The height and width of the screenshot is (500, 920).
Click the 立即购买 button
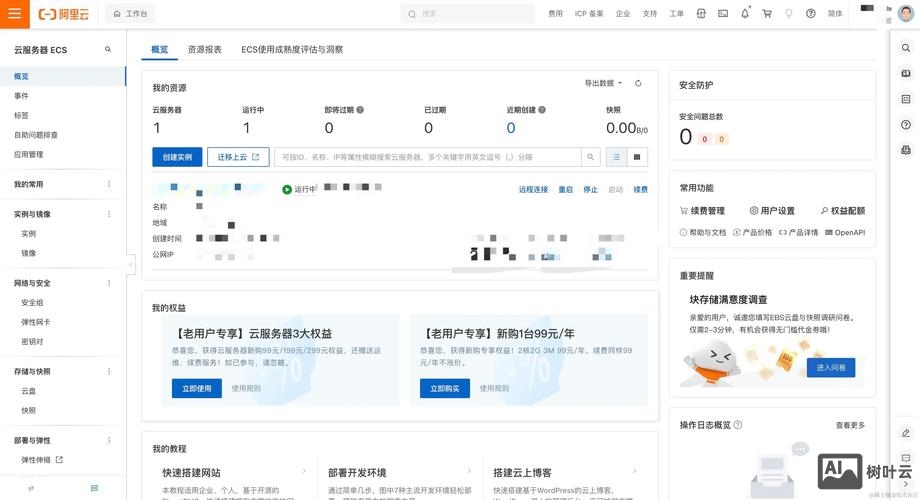click(x=445, y=388)
